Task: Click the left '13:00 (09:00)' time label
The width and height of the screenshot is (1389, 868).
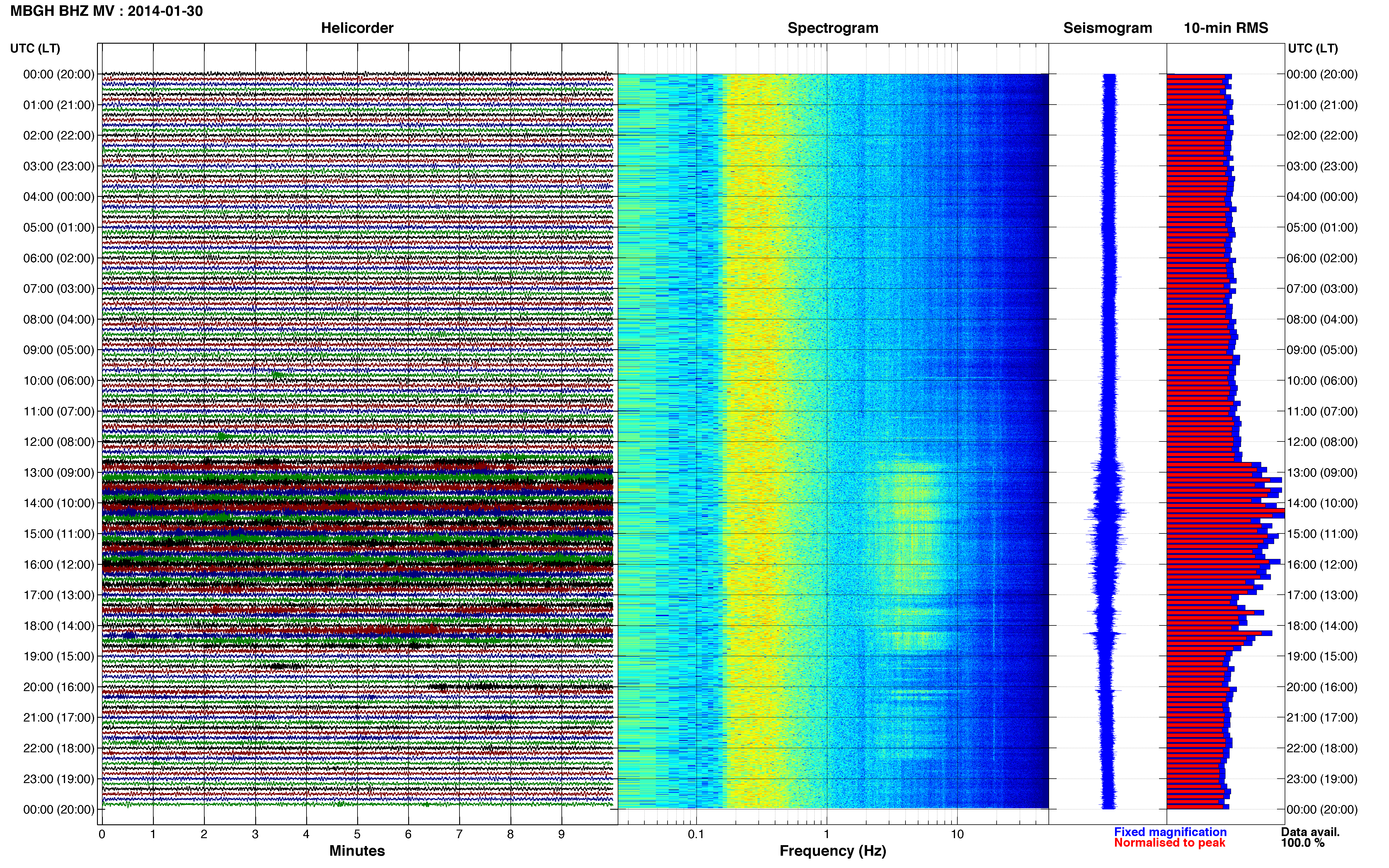Action: [x=59, y=473]
